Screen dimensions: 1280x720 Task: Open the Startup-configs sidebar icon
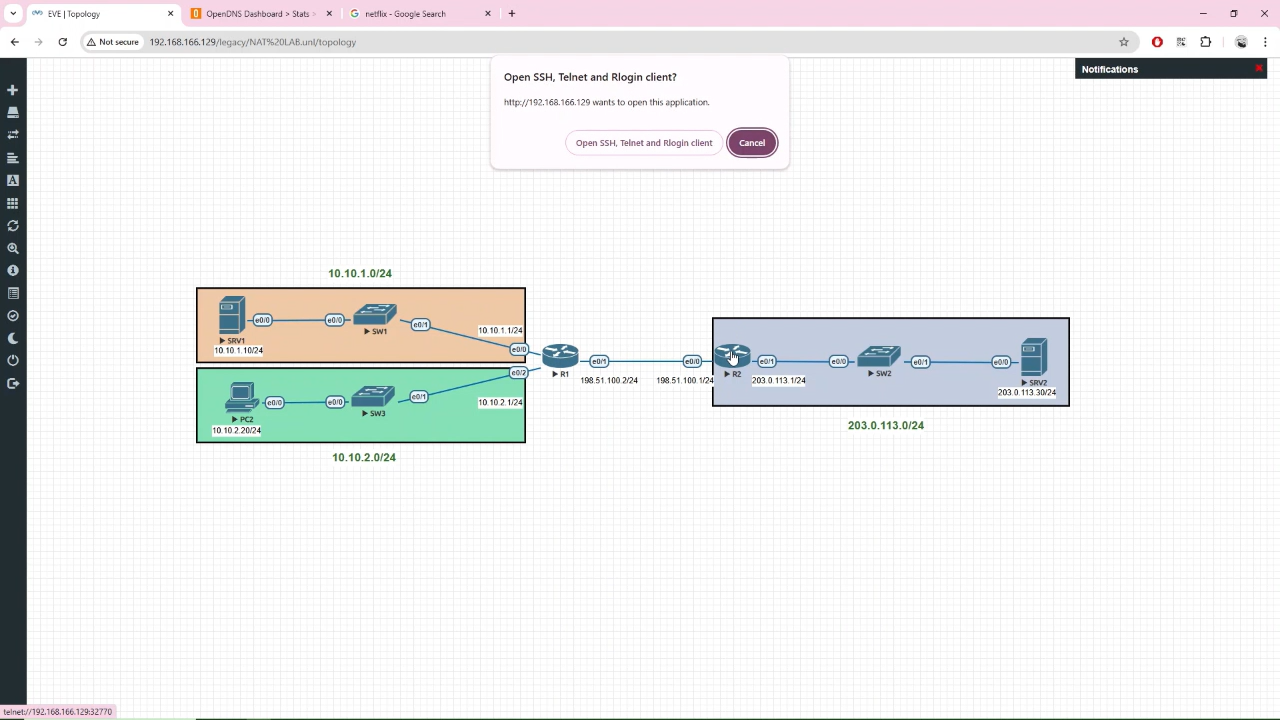tap(13, 157)
